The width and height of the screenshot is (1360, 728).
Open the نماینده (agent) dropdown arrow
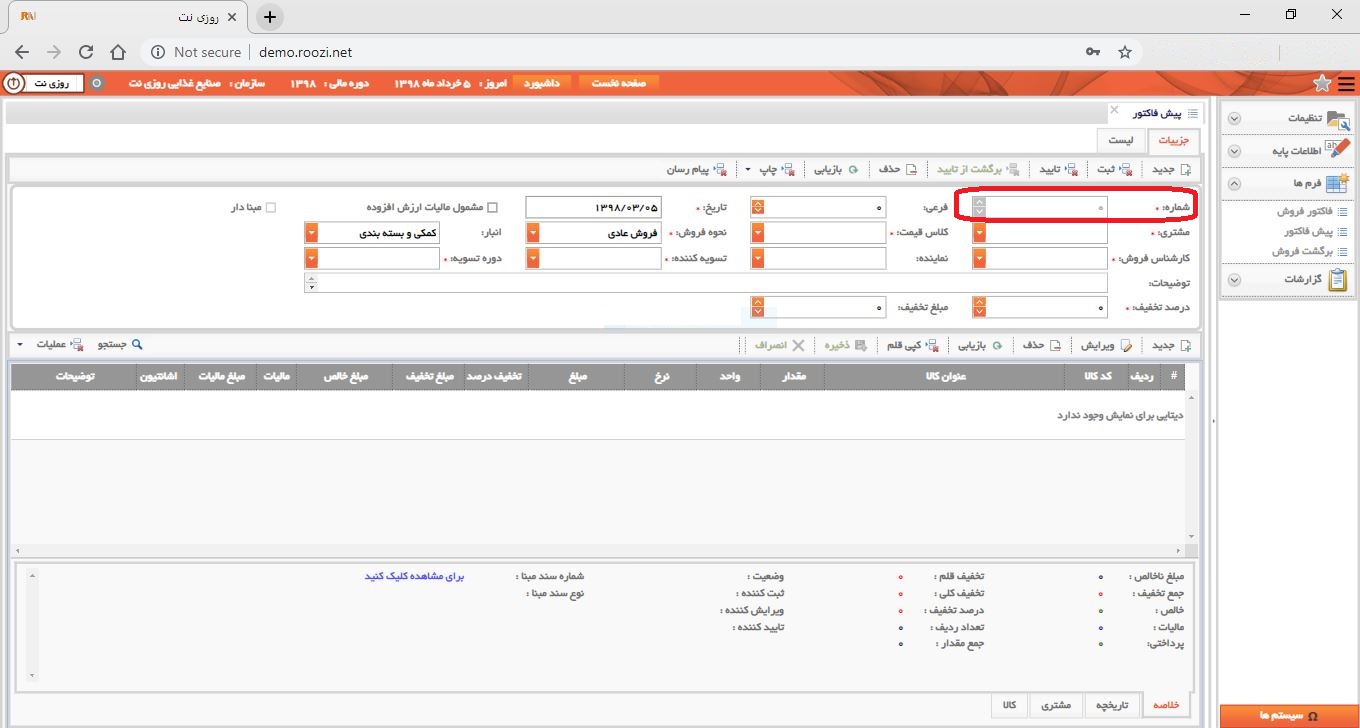(758, 258)
